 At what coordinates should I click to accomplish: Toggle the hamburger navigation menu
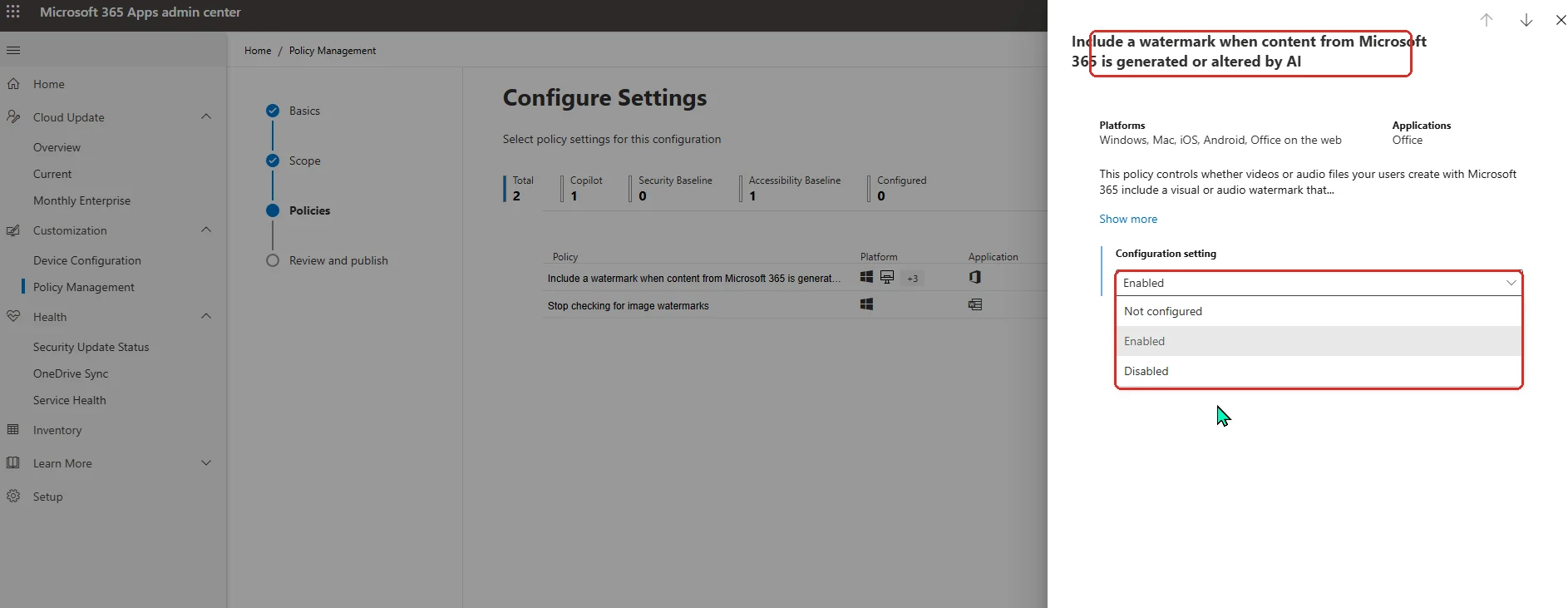[13, 51]
